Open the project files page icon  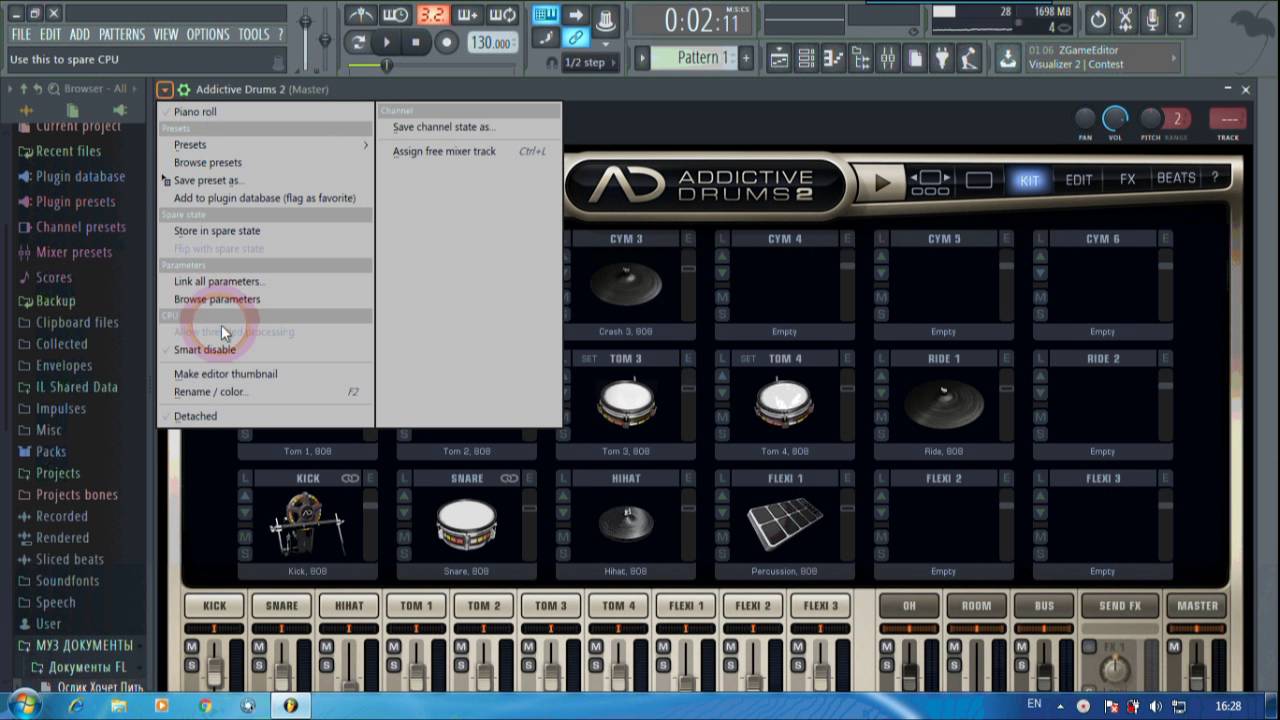coord(915,59)
